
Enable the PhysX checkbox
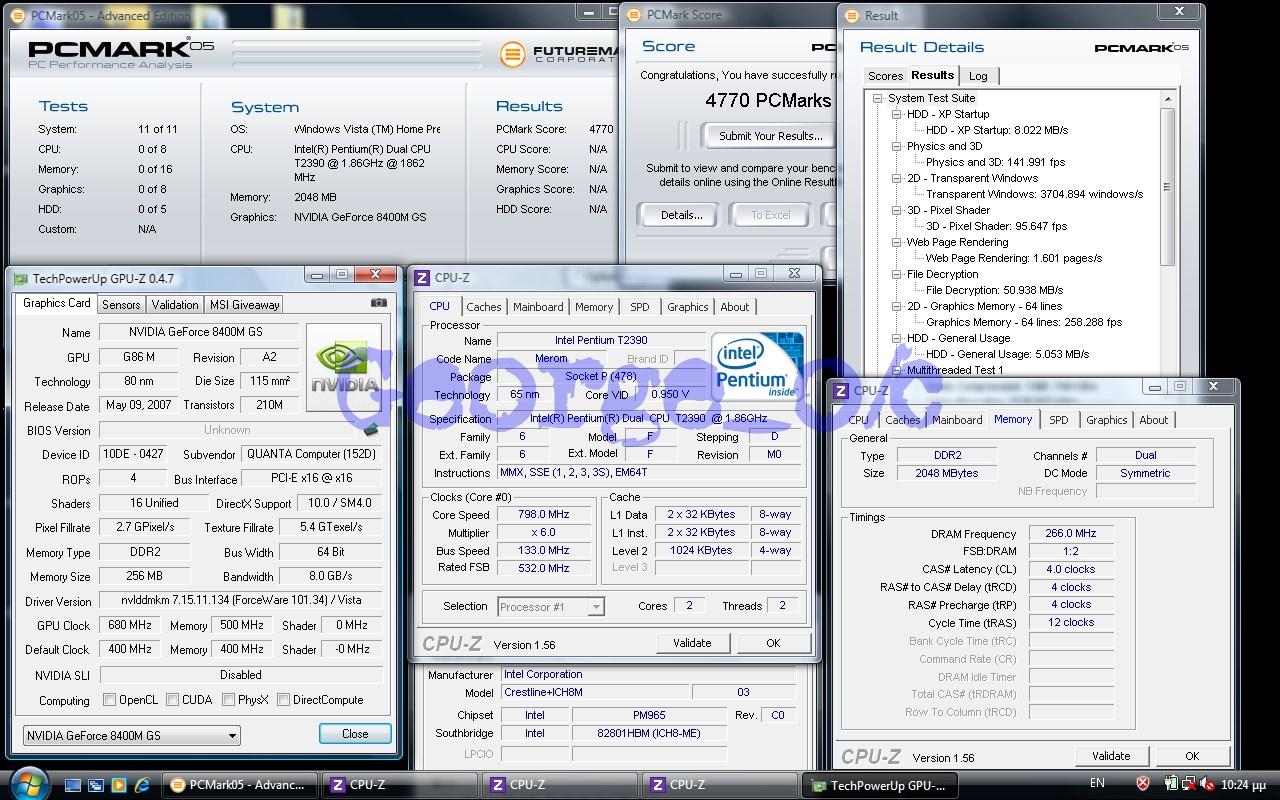click(229, 700)
